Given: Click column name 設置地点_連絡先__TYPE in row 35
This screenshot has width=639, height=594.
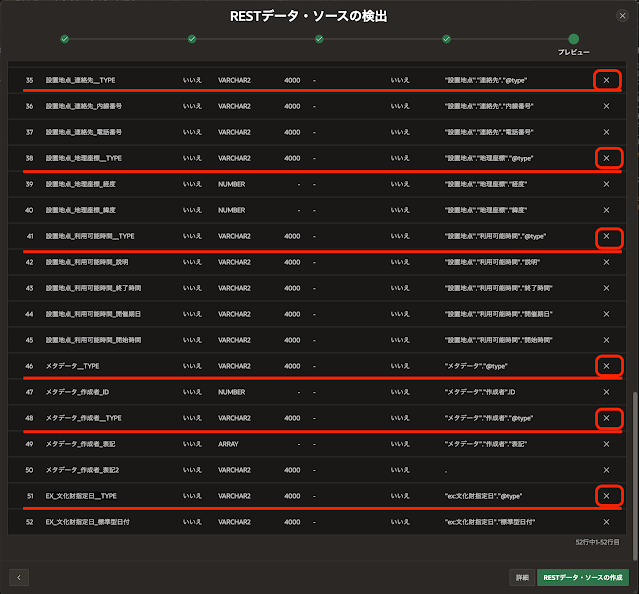Looking at the screenshot, I should (80, 80).
